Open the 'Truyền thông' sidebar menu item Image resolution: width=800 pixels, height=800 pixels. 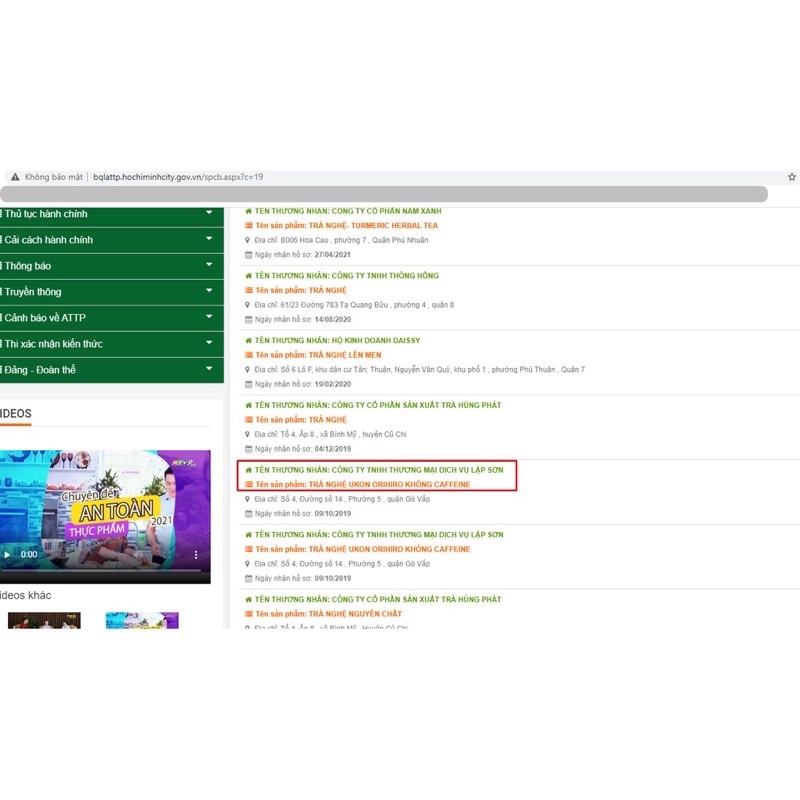[33, 292]
